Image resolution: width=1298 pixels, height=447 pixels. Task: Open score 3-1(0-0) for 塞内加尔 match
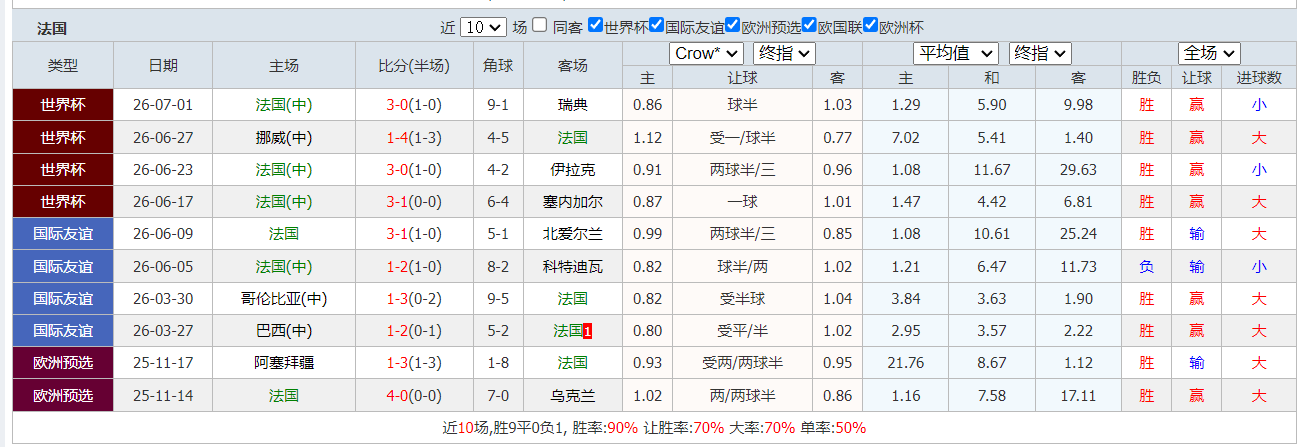click(413, 201)
